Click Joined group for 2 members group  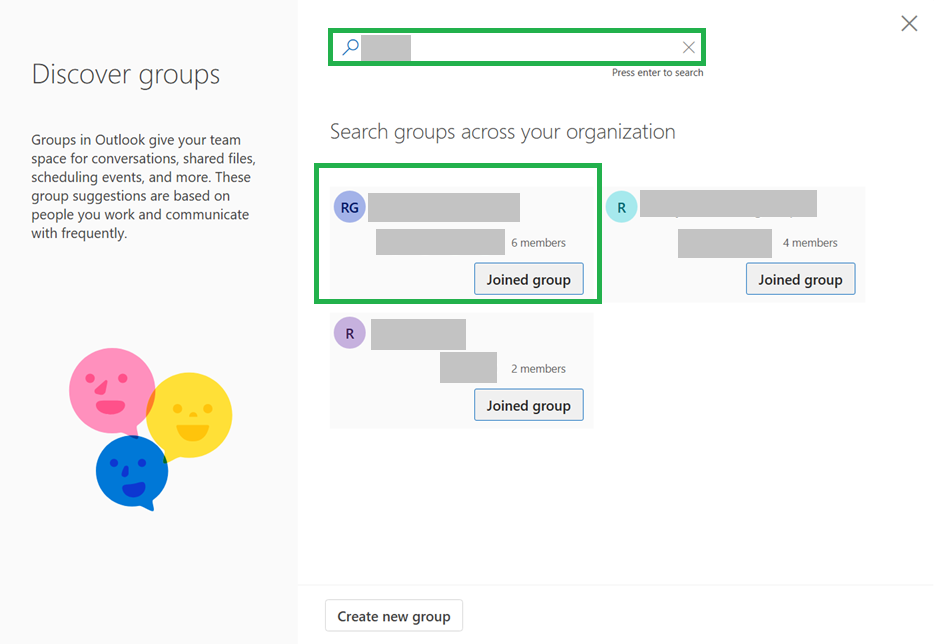(x=528, y=405)
